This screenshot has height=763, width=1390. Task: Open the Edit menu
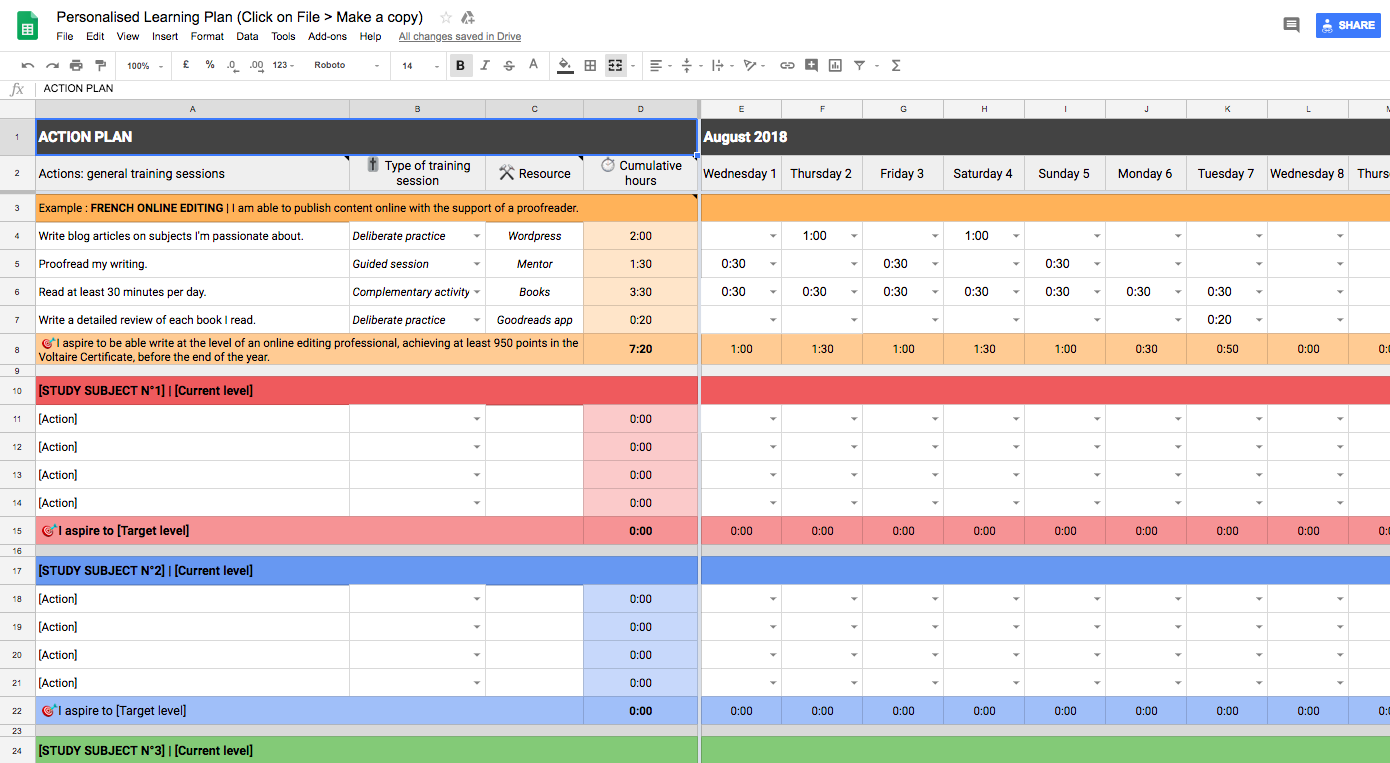click(95, 36)
